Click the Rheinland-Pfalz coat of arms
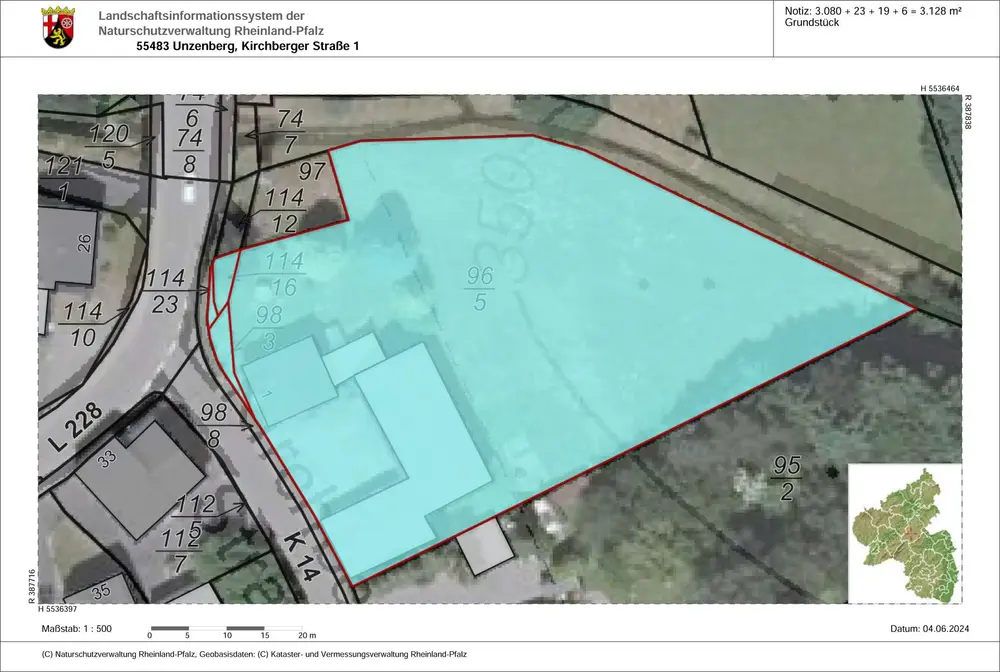This screenshot has width=1000, height=672. 58,28
